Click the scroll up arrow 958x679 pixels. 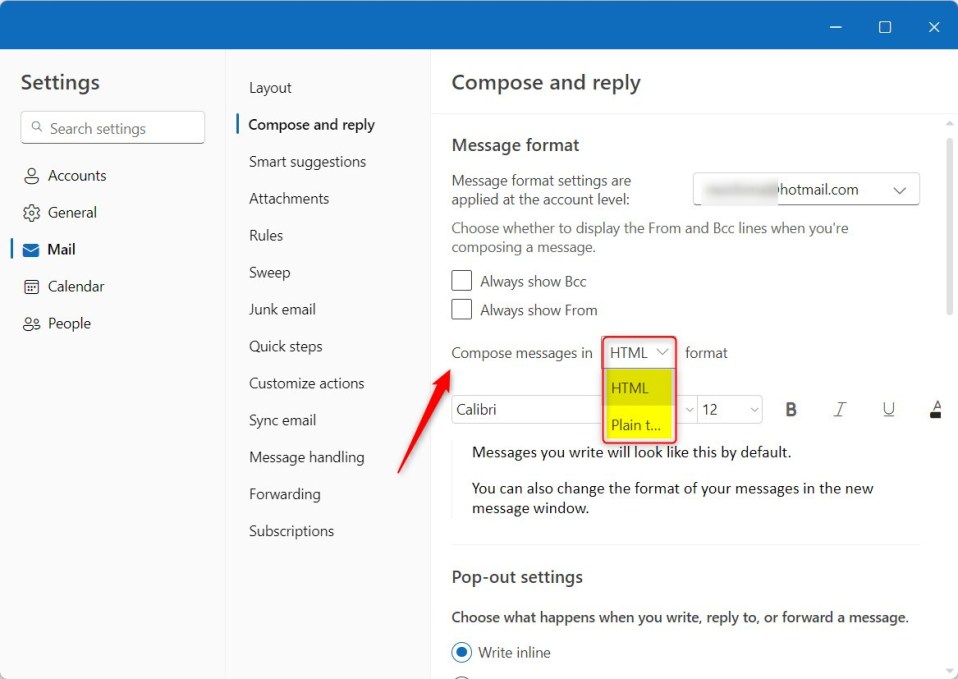(x=949, y=123)
